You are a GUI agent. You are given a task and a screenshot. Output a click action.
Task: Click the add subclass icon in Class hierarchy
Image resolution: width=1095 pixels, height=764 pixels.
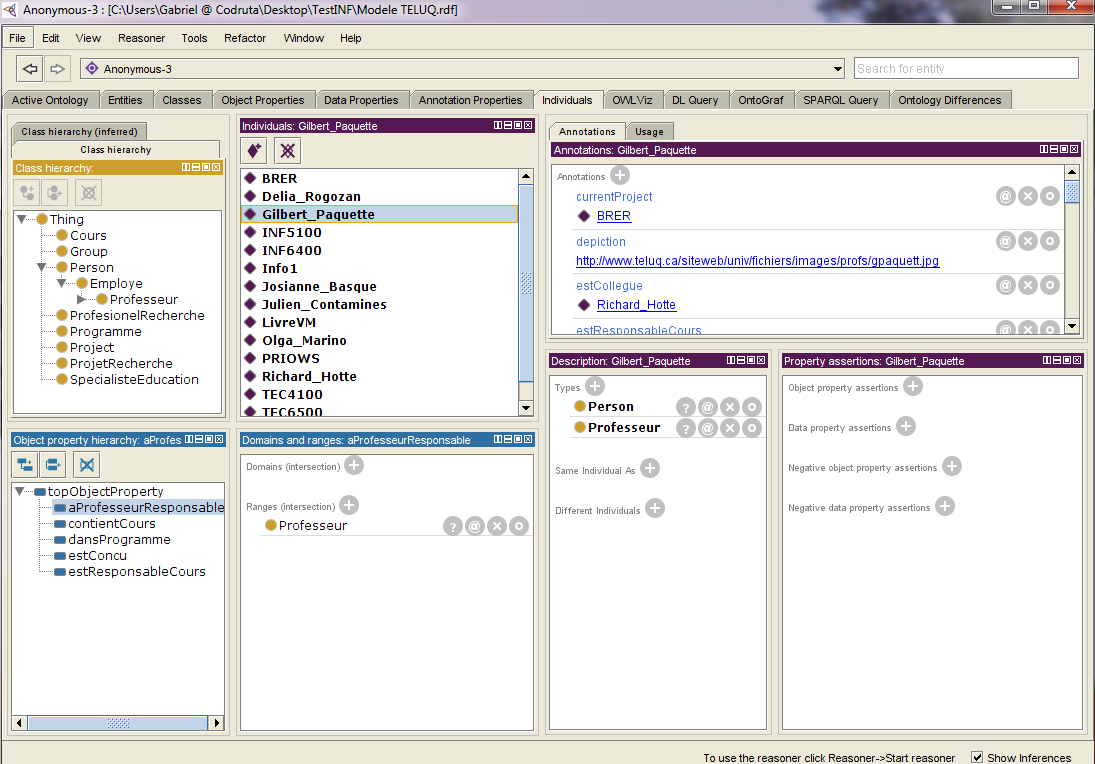(x=27, y=192)
